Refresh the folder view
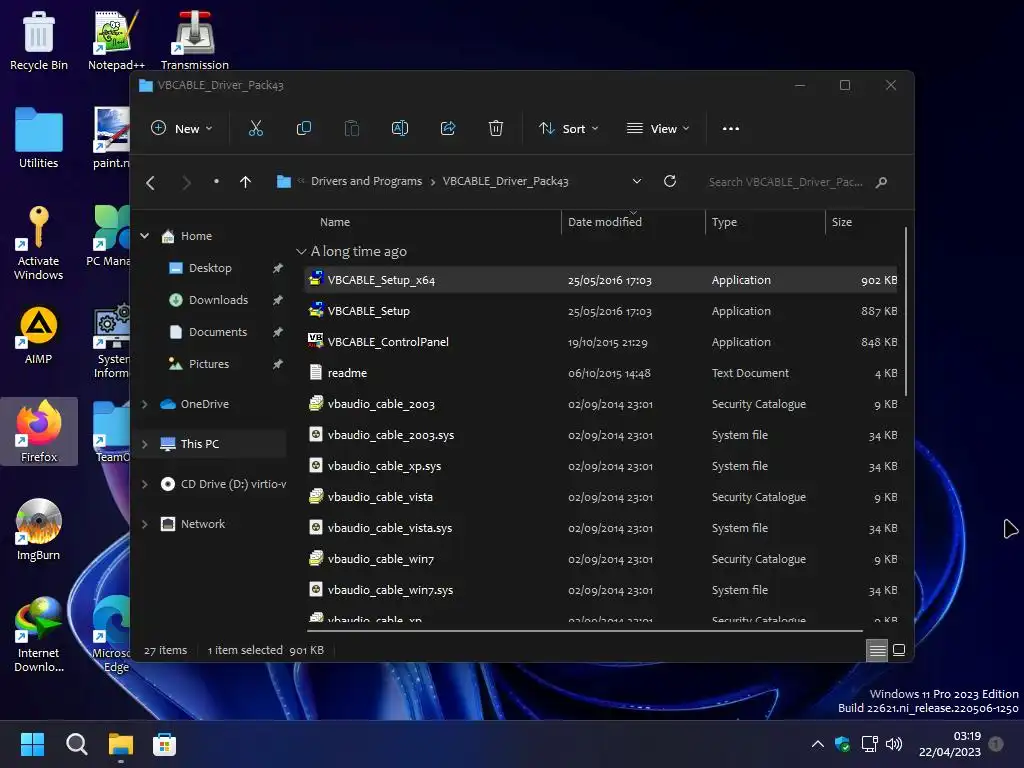The height and width of the screenshot is (768, 1024). click(669, 182)
